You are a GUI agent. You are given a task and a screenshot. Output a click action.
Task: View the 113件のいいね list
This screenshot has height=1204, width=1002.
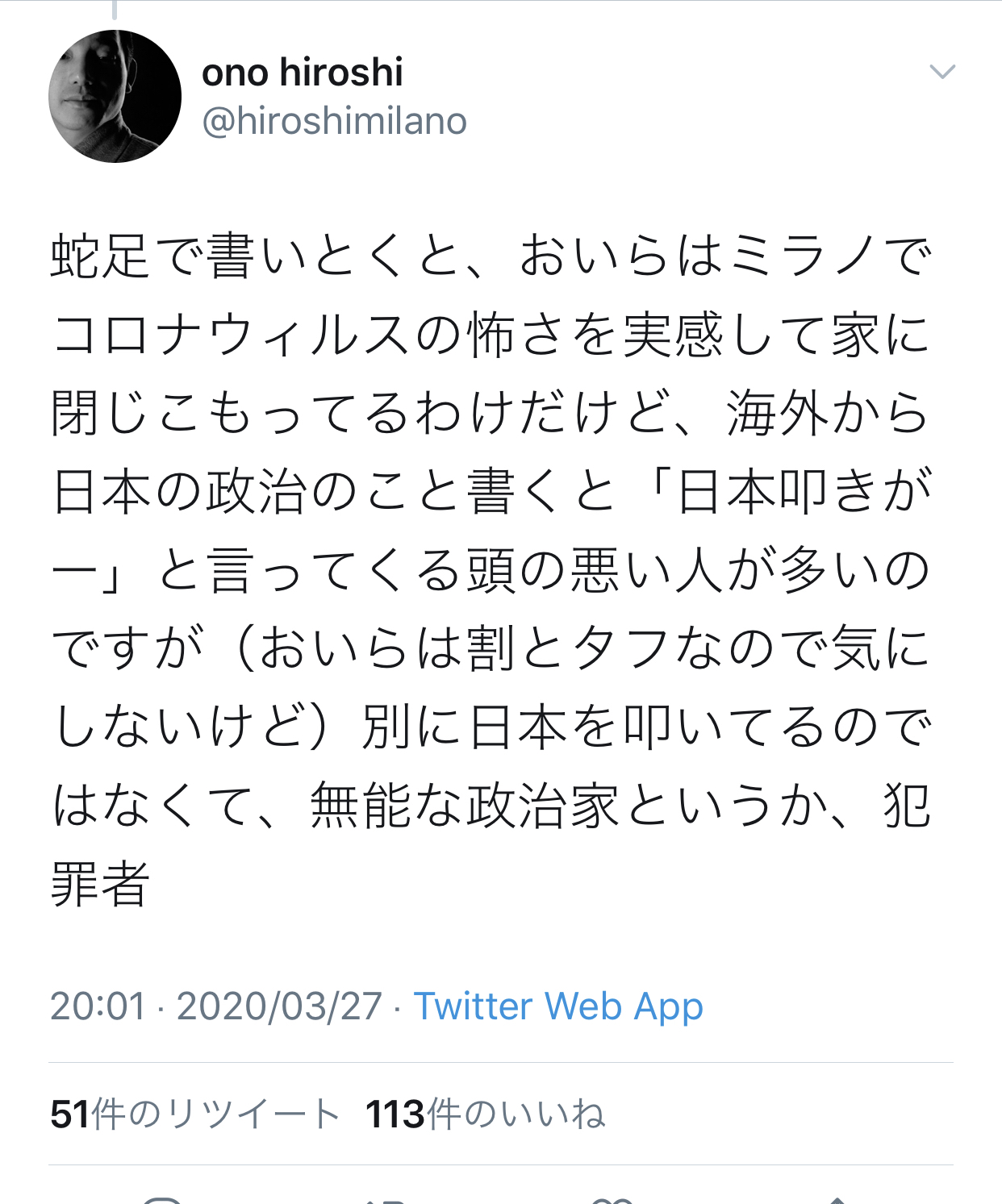485,1114
